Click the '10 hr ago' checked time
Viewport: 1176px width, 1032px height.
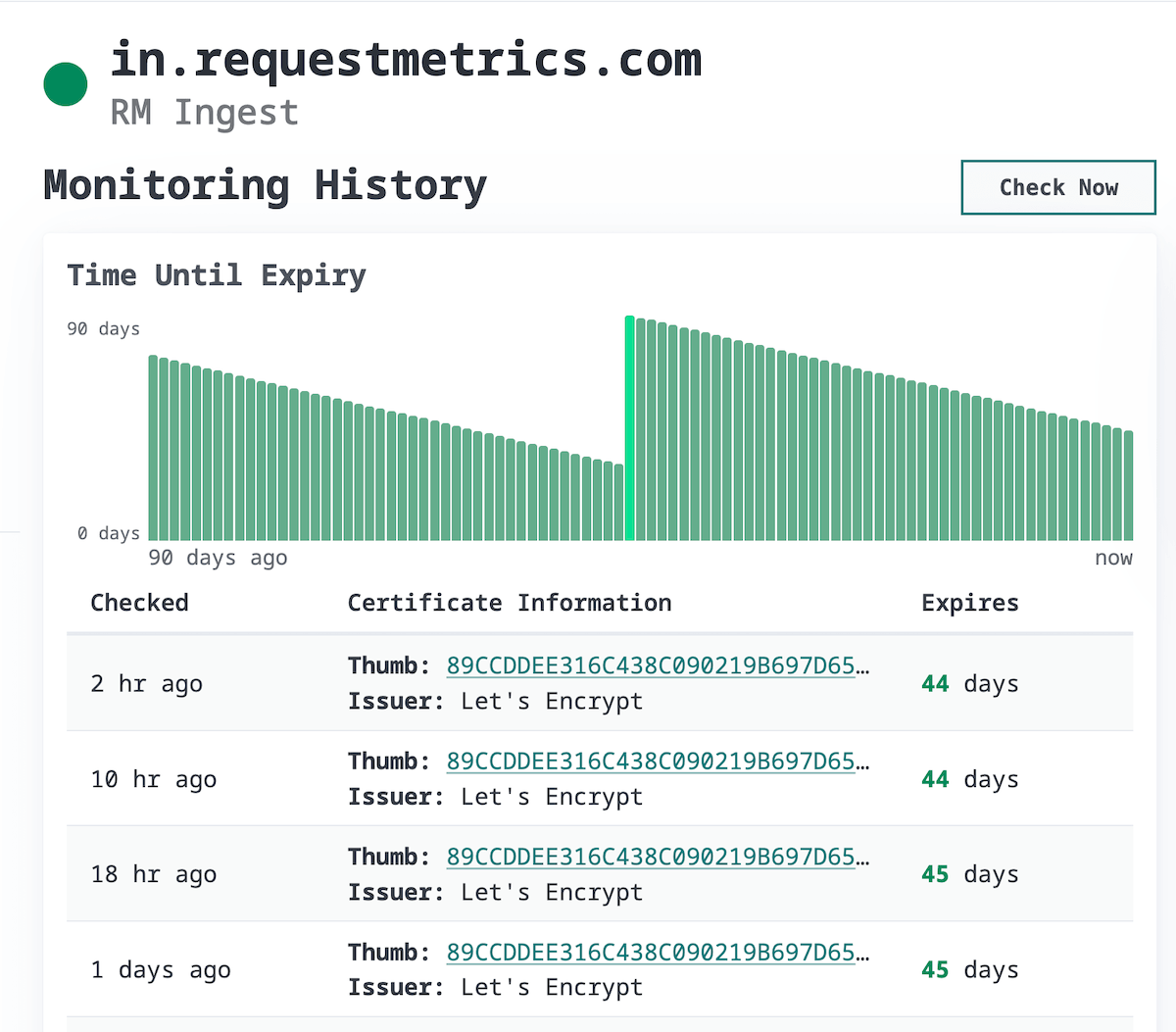tap(154, 779)
